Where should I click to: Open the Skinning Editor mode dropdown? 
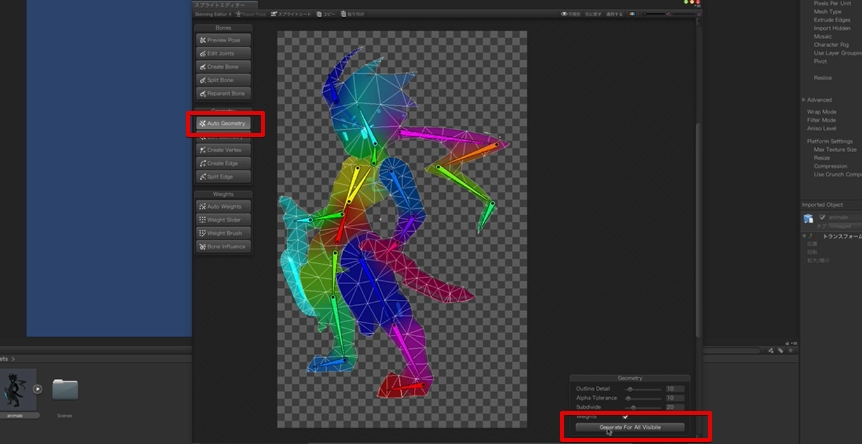(x=212, y=14)
